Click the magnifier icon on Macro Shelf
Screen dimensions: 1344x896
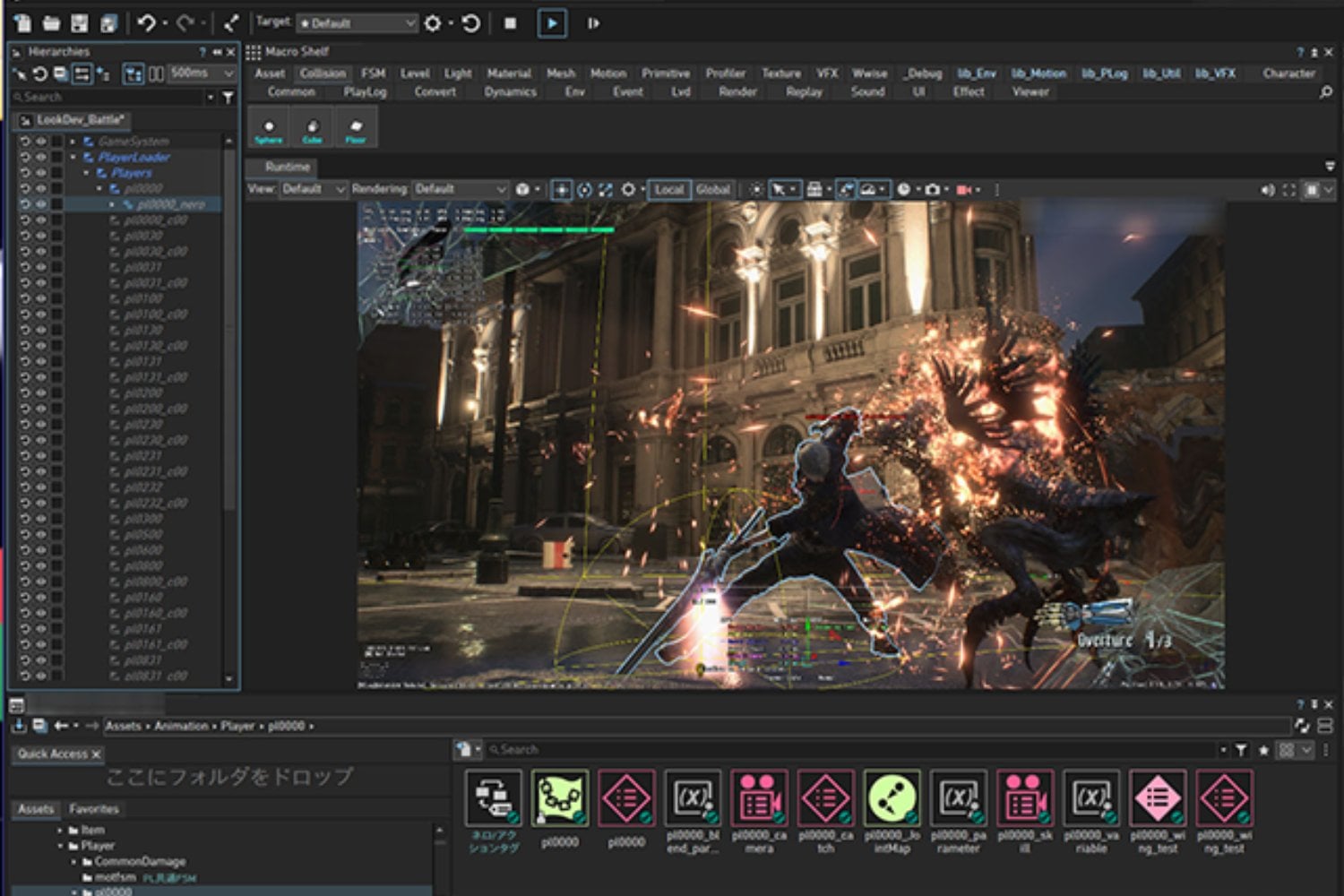click(1325, 92)
